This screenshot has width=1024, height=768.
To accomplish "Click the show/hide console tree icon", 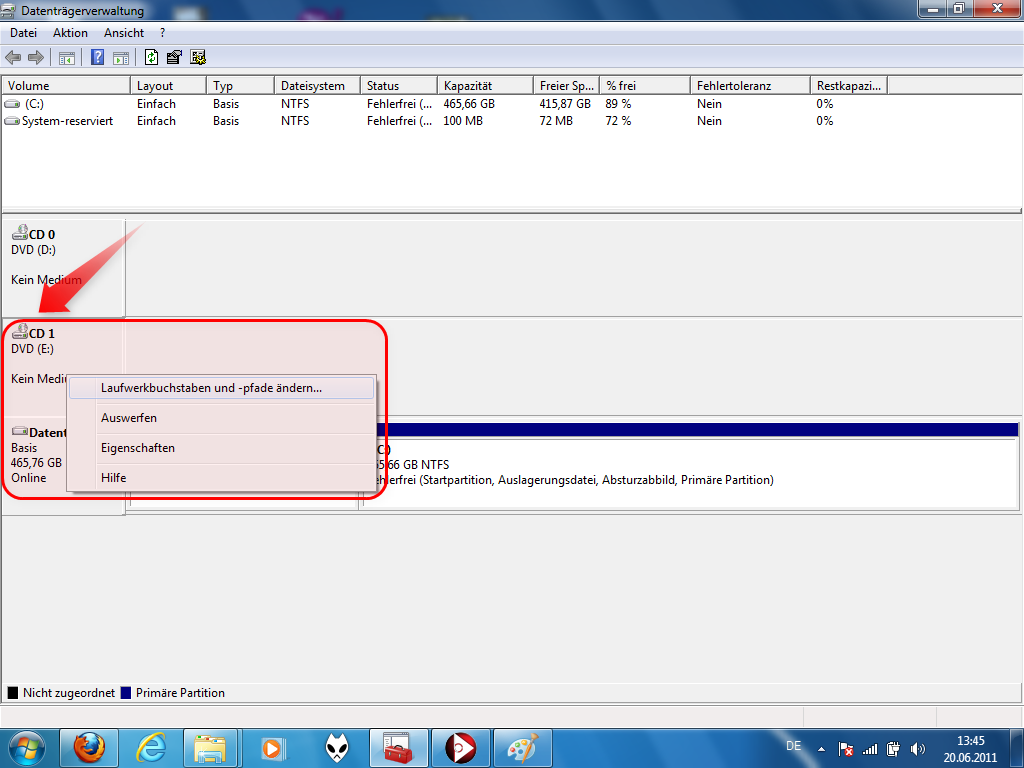I will (66, 57).
